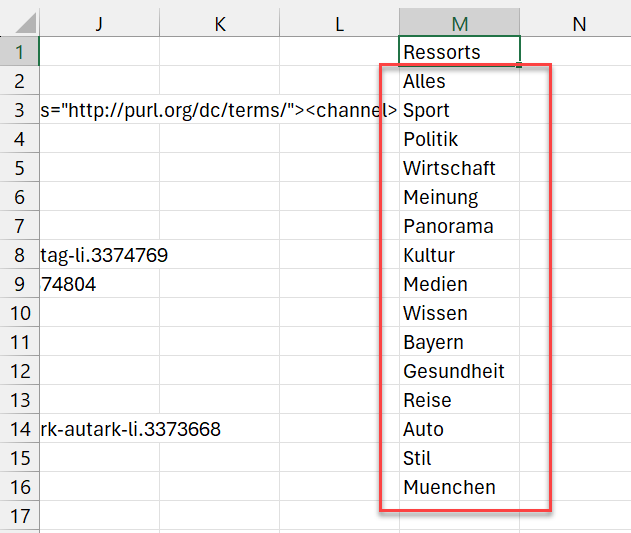Select column K header
Image resolution: width=631 pixels, height=533 pixels.
coord(219,23)
